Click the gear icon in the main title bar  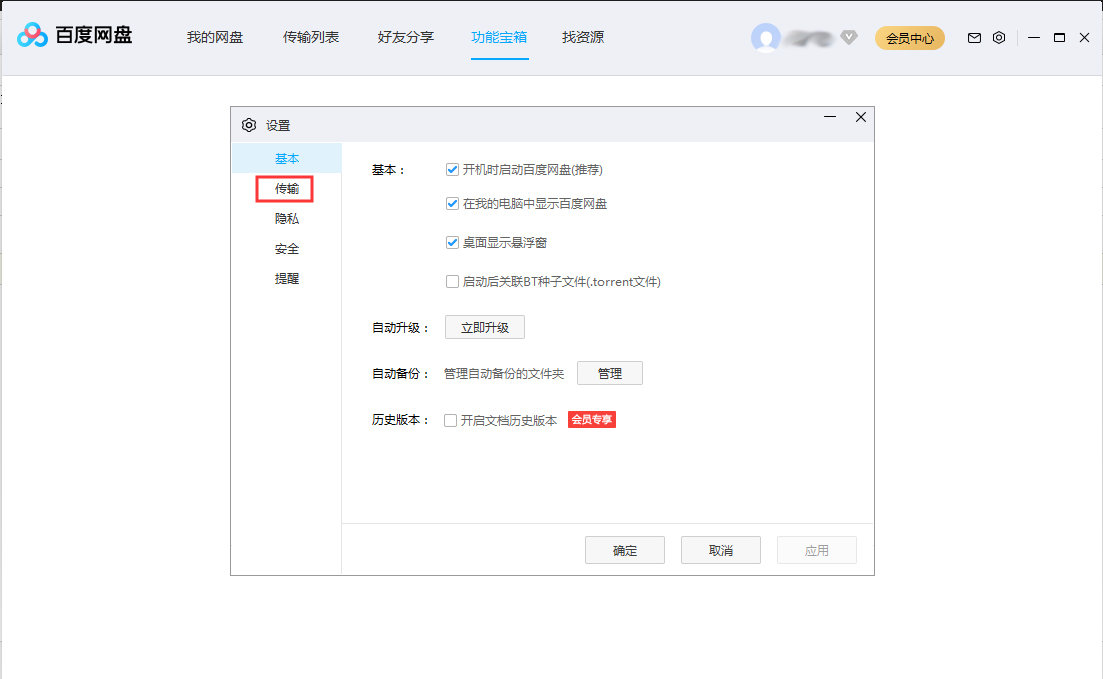click(x=999, y=37)
